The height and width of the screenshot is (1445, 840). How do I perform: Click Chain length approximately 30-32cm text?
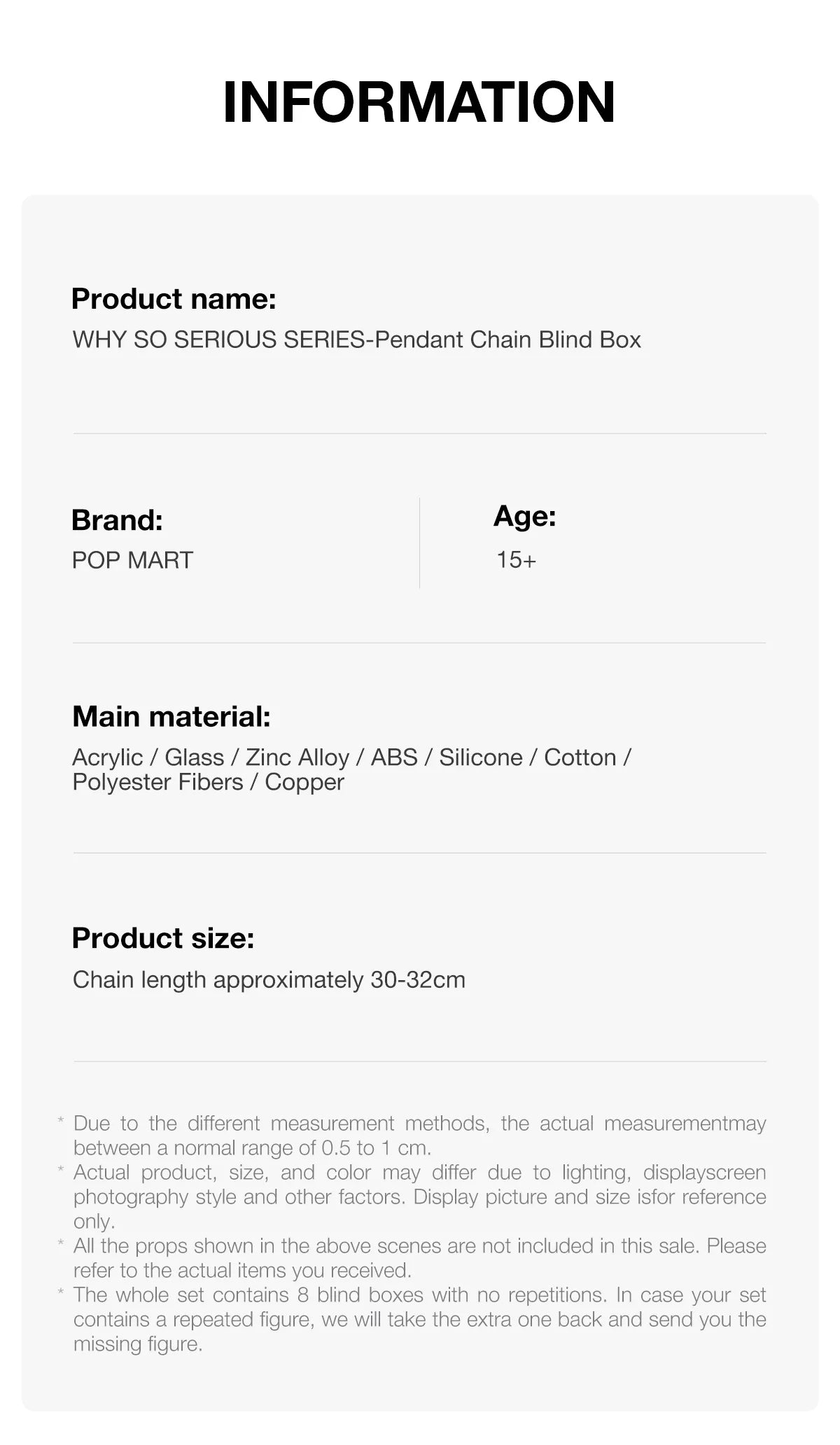269,979
